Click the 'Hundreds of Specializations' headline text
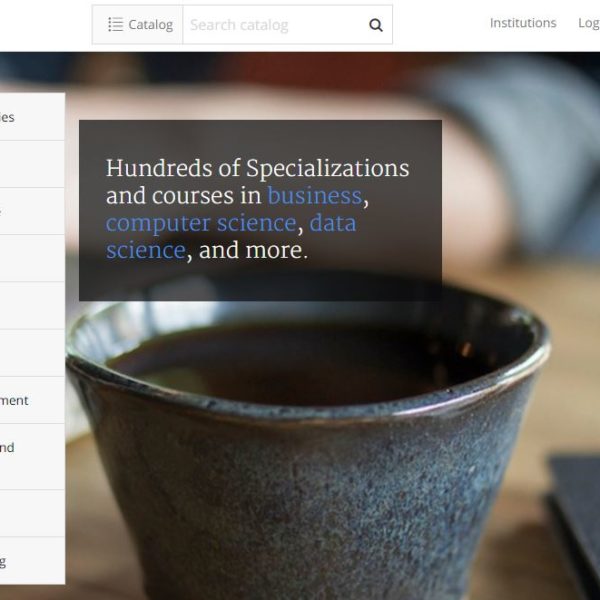Viewport: 600px width, 600px height. click(258, 168)
